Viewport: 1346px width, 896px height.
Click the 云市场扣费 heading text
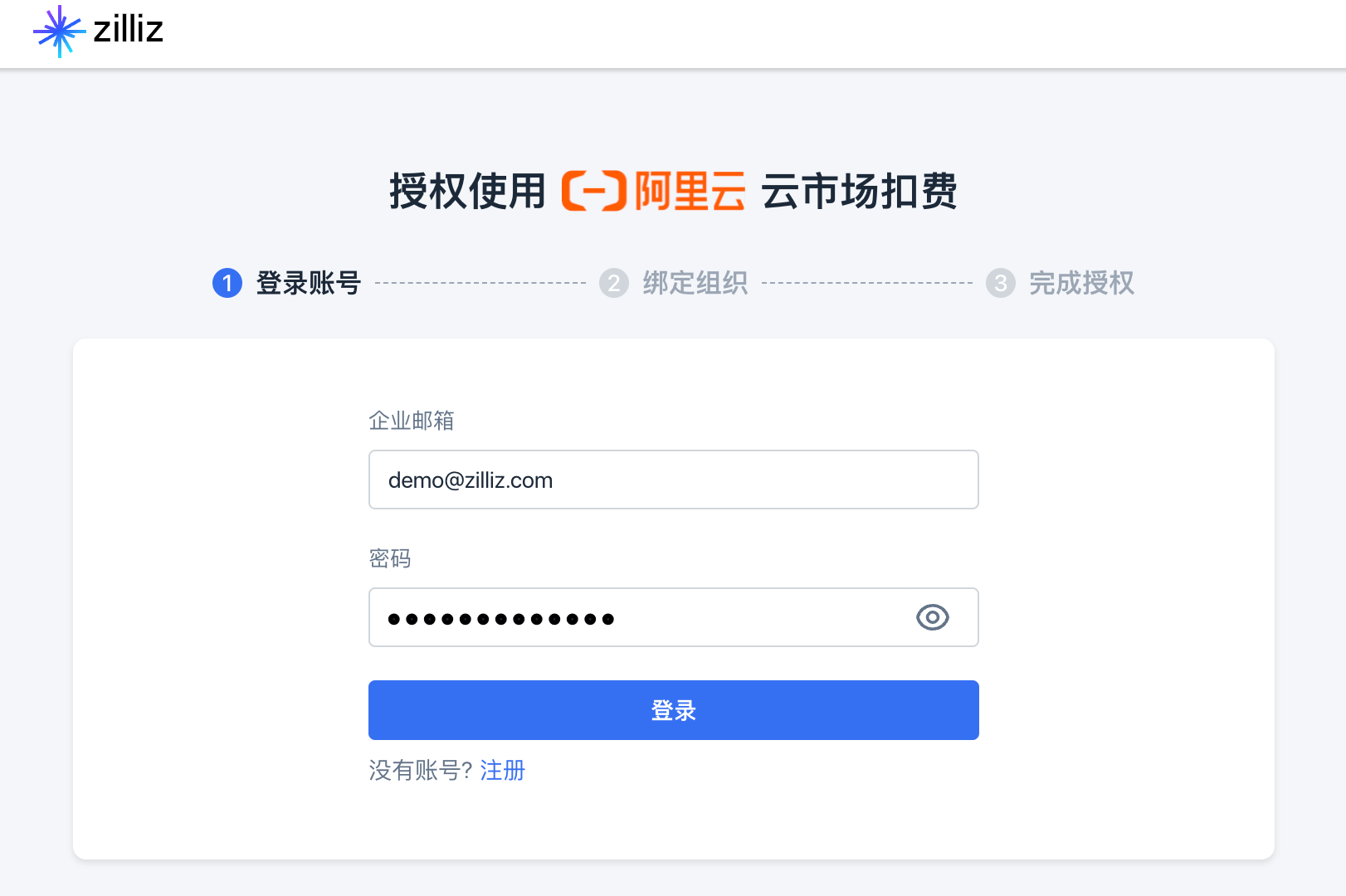coord(859,191)
